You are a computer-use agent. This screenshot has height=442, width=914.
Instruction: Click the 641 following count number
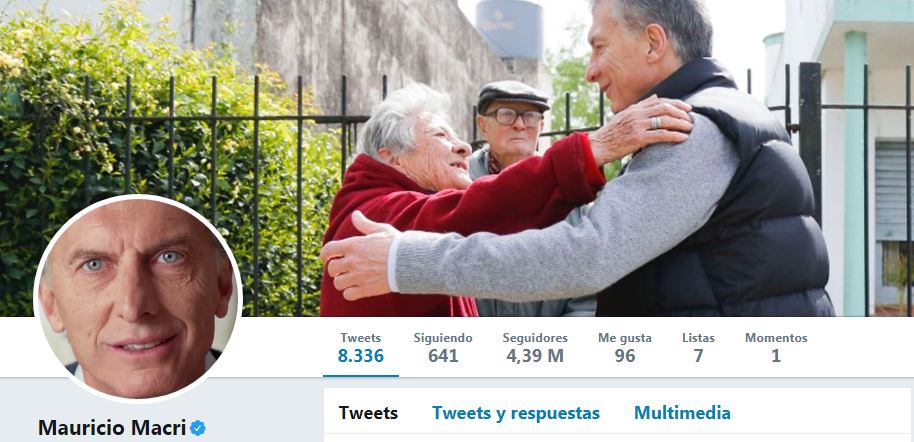click(443, 356)
